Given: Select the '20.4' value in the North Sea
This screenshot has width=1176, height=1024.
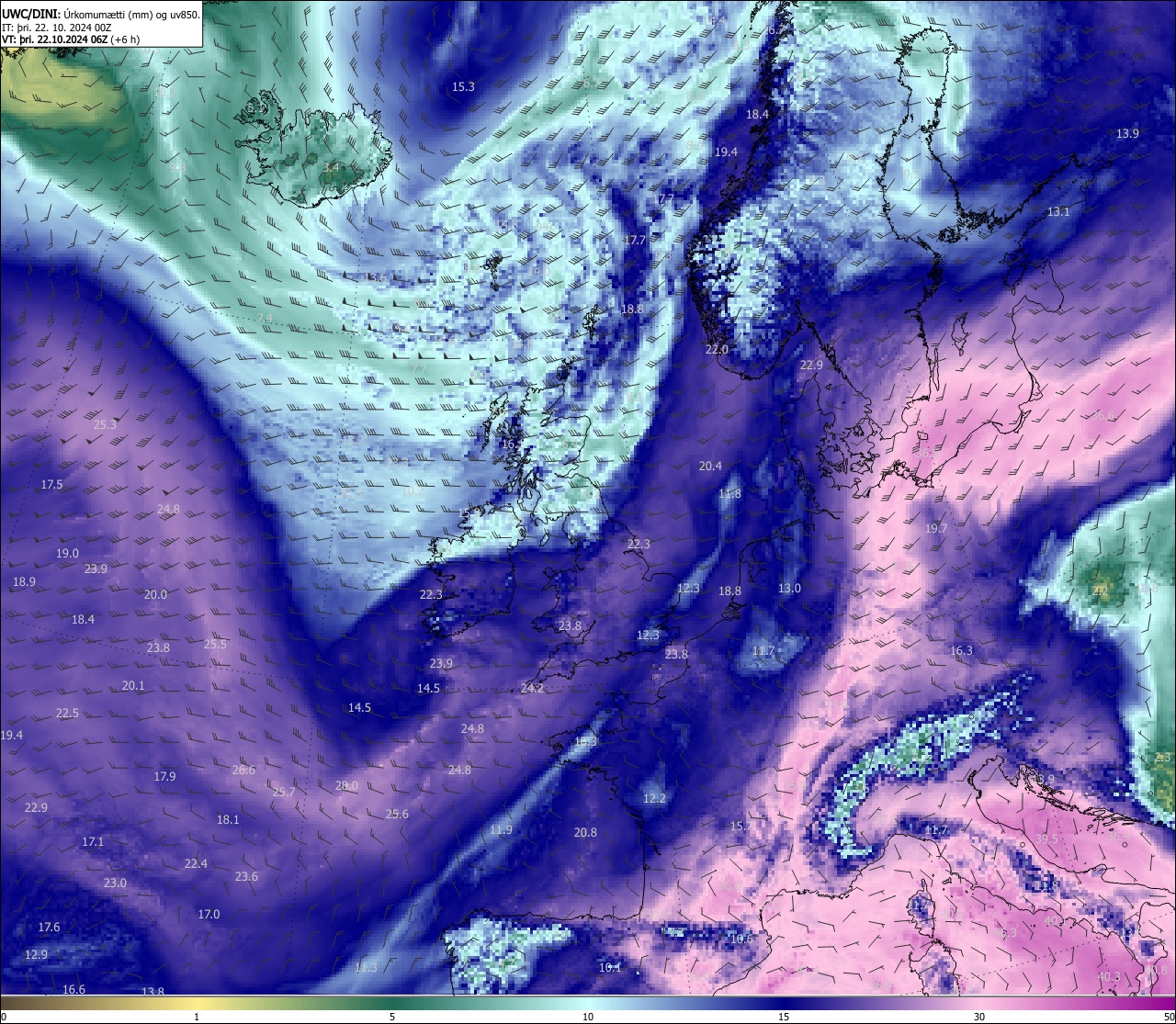Looking at the screenshot, I should pos(710,467).
